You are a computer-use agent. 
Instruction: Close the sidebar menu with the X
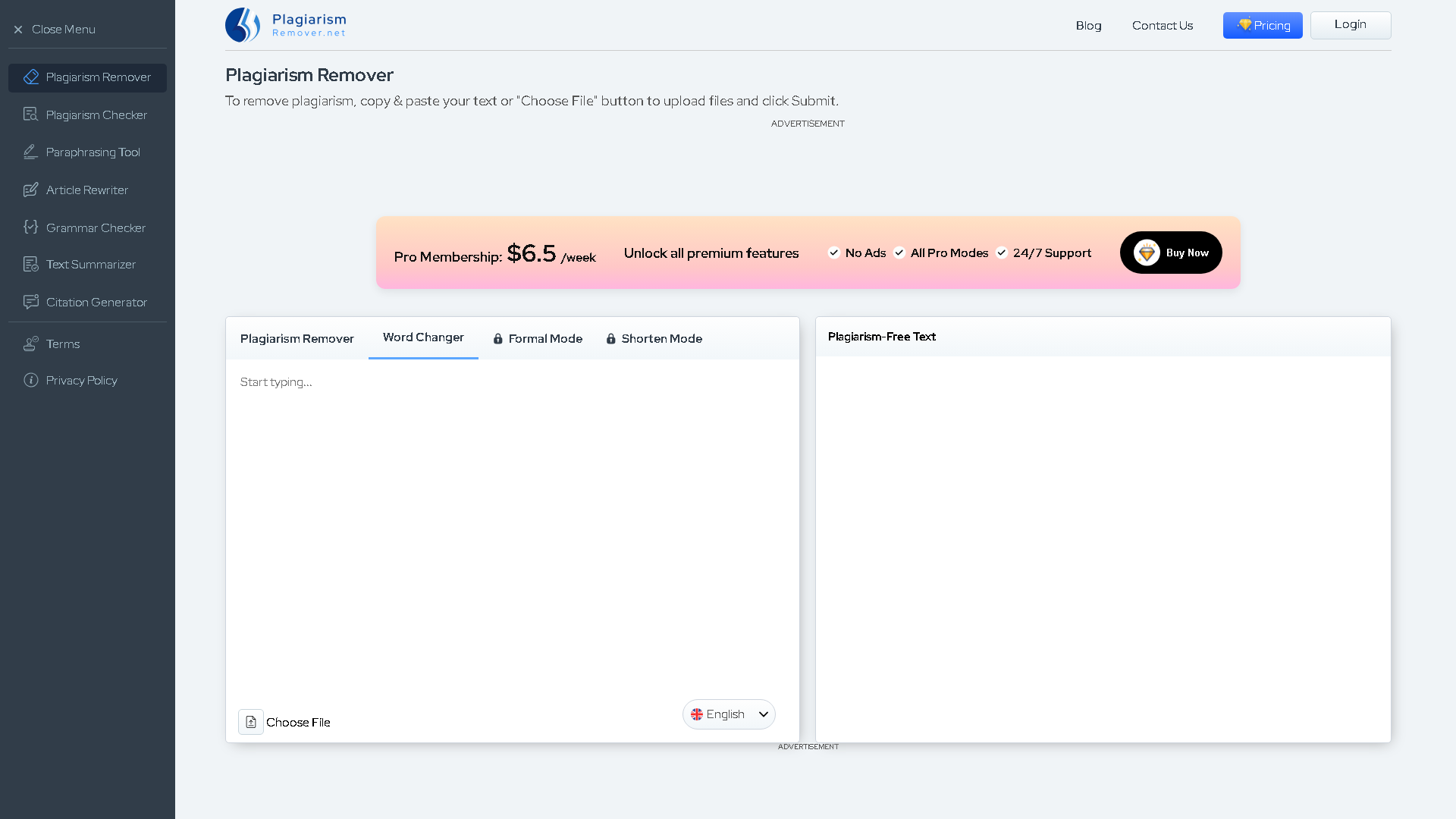click(x=18, y=29)
